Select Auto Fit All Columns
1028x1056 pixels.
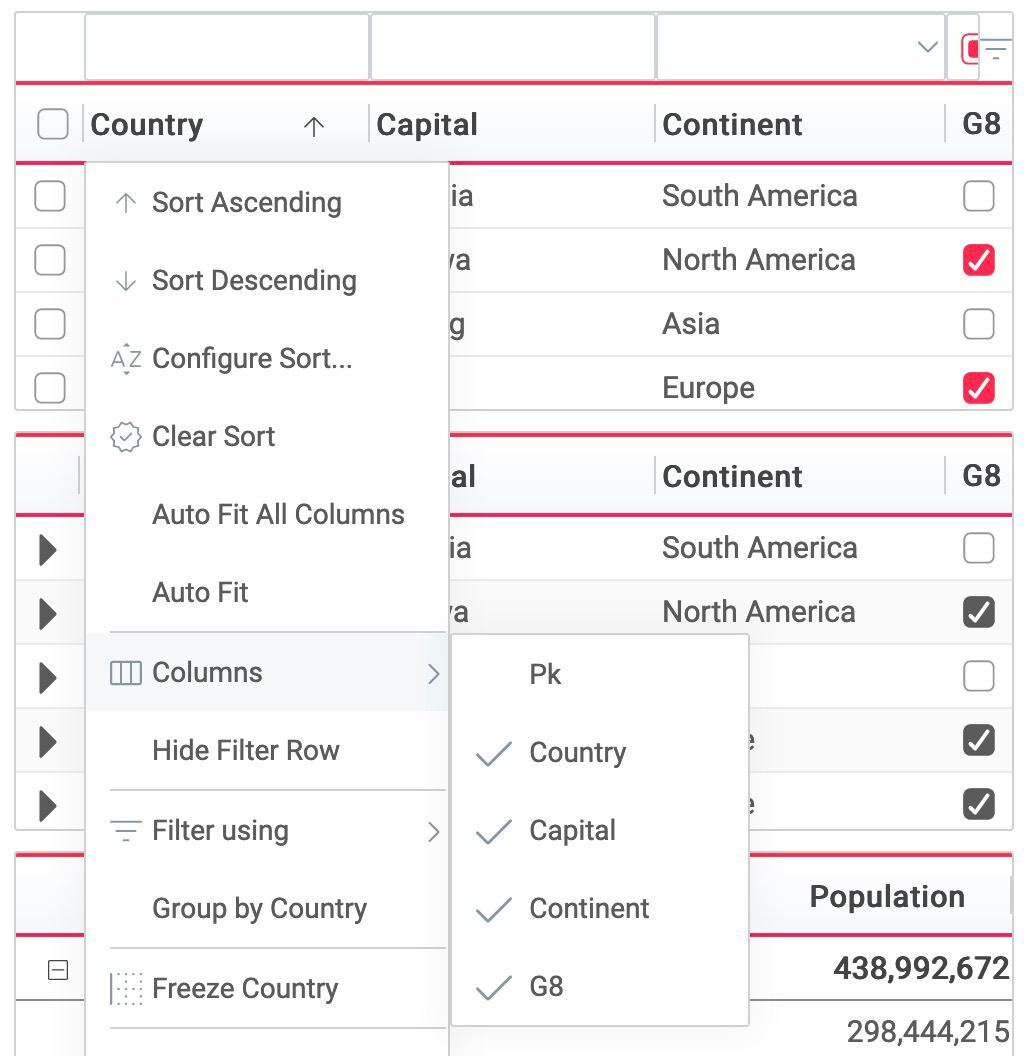click(278, 515)
